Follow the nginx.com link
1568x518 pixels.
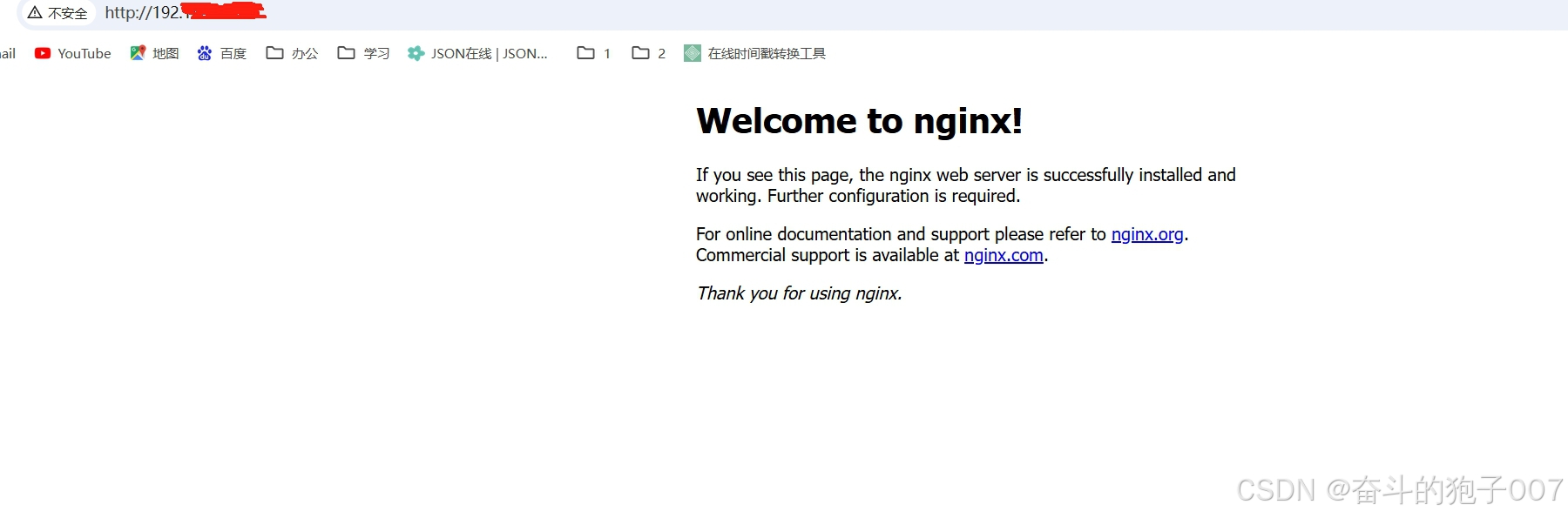1004,255
